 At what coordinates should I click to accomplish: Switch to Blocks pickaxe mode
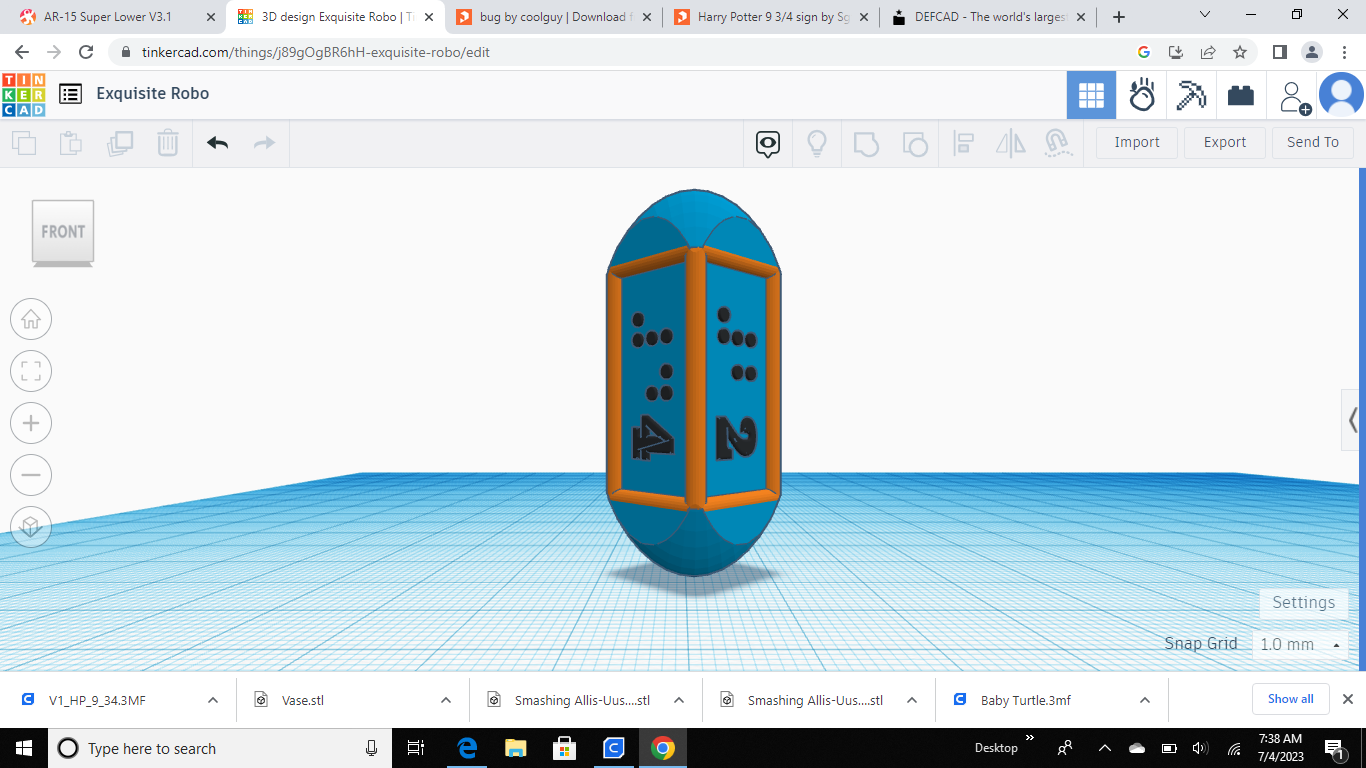coord(1191,95)
